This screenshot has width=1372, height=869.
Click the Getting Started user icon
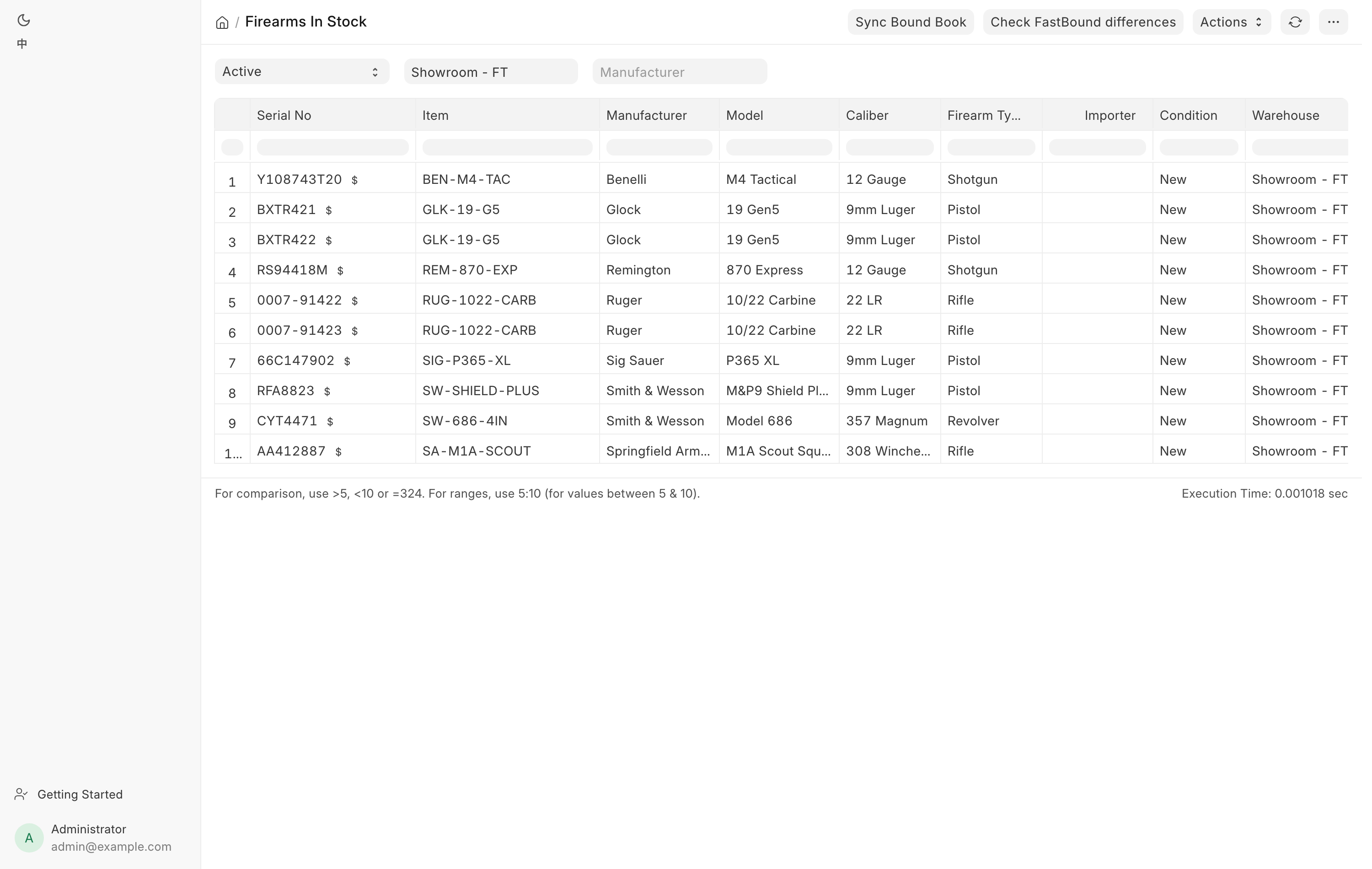(21, 794)
